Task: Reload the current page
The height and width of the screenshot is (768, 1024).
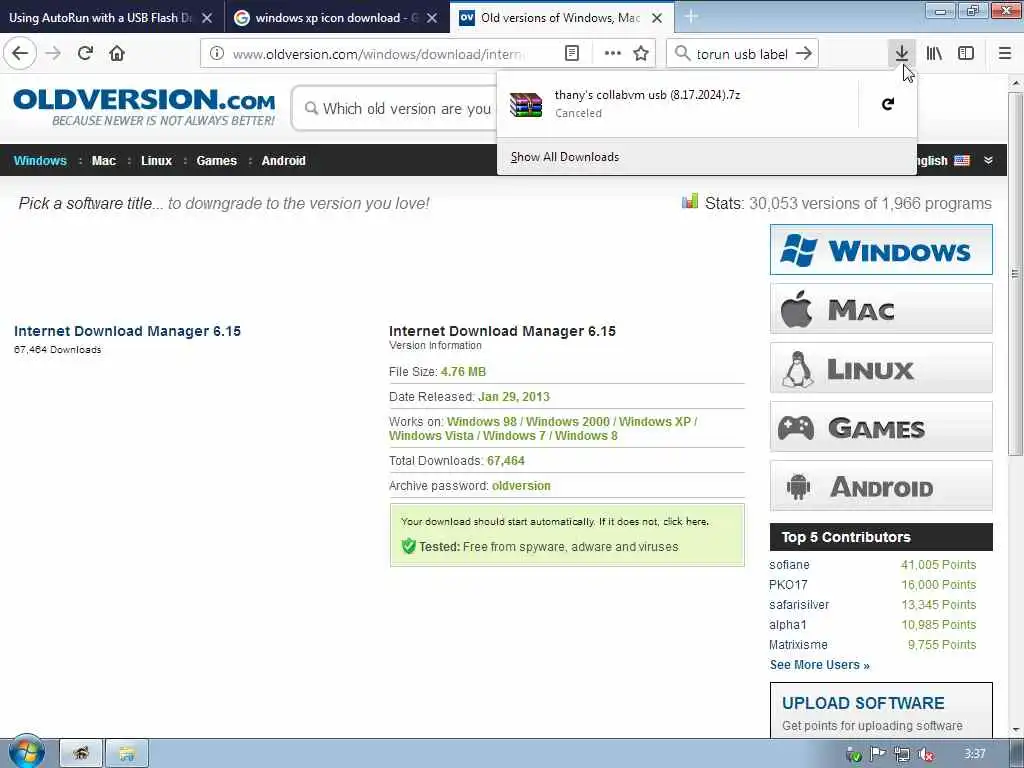Action: 86,54
